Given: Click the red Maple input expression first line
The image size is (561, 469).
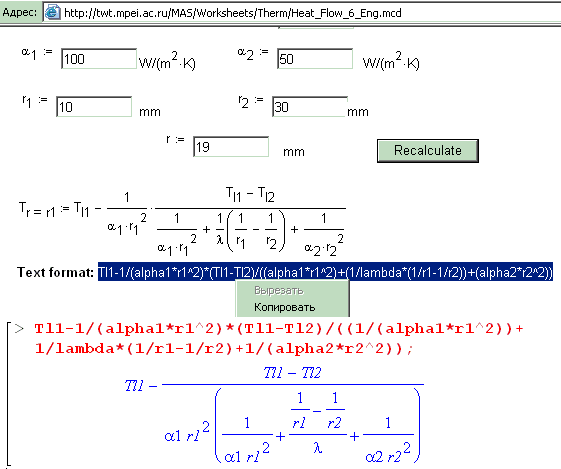Looking at the screenshot, I should [279, 328].
